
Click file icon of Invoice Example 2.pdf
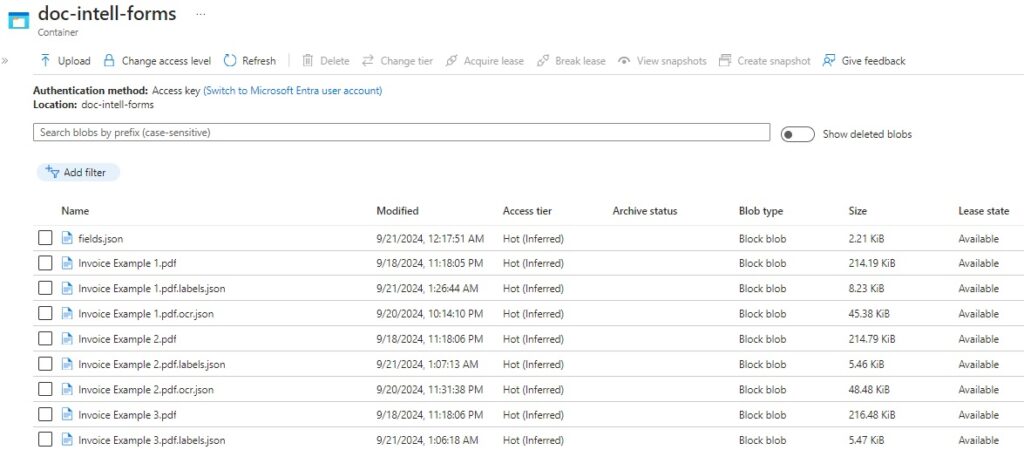point(67,339)
